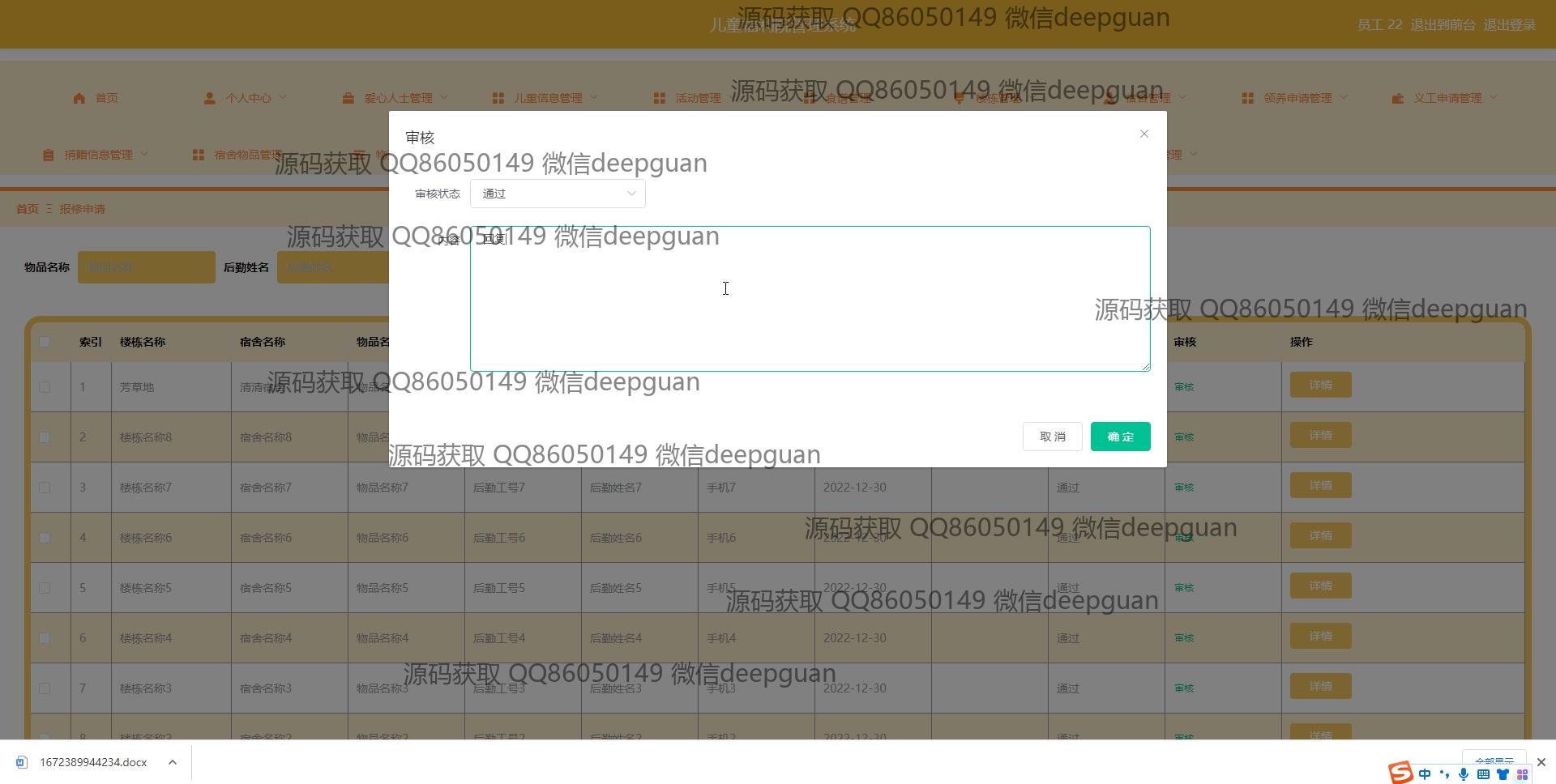The height and width of the screenshot is (784, 1556).
Task: Click 退出登录 in the top bar
Action: click(1509, 25)
